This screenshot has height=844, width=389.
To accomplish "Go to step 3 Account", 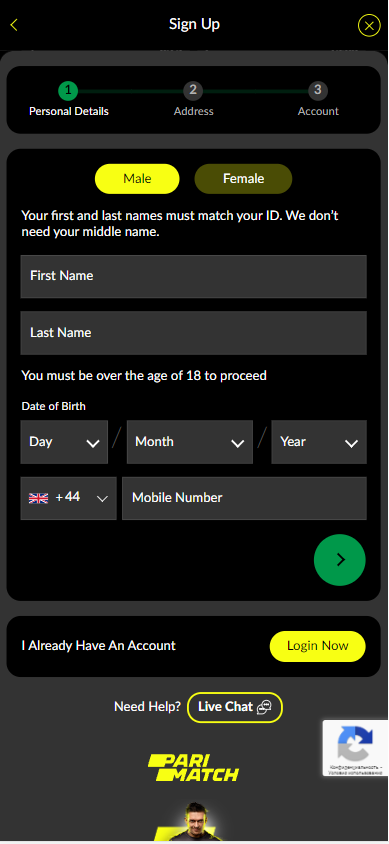I will pos(318,99).
